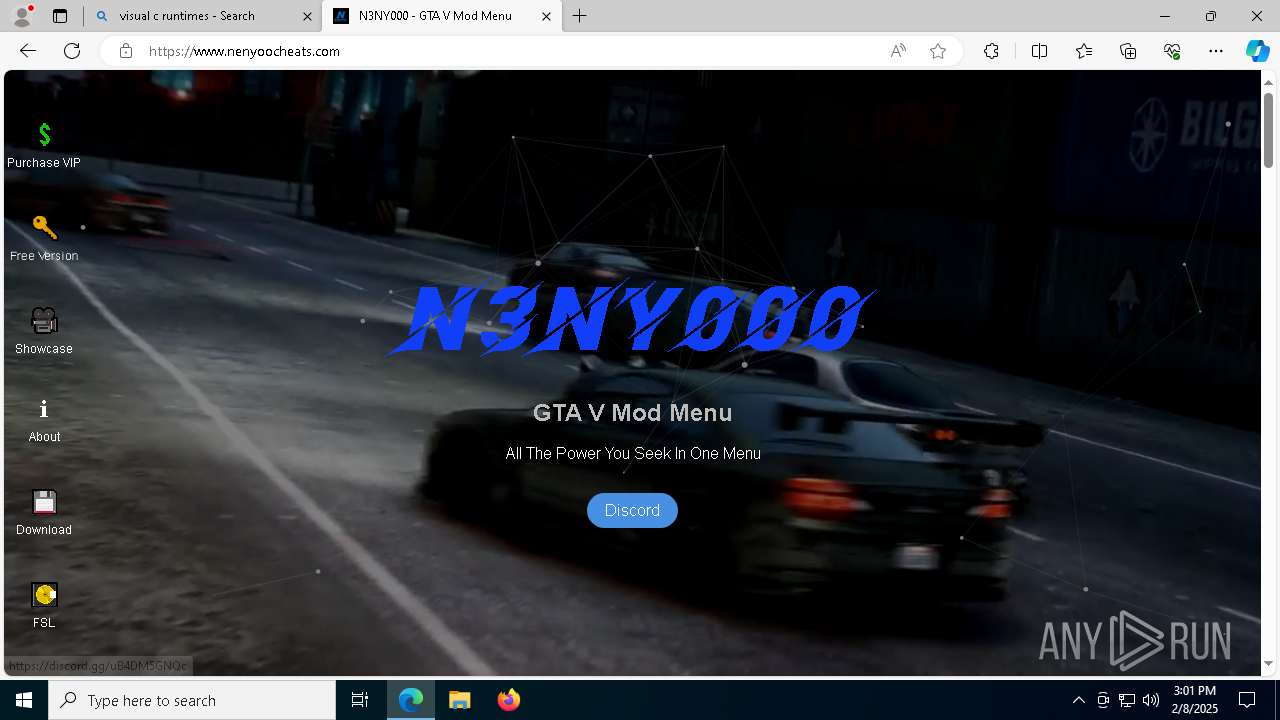Viewport: 1280px width, 720px height.
Task: Open Browser essentials heart icon
Action: point(1172,51)
